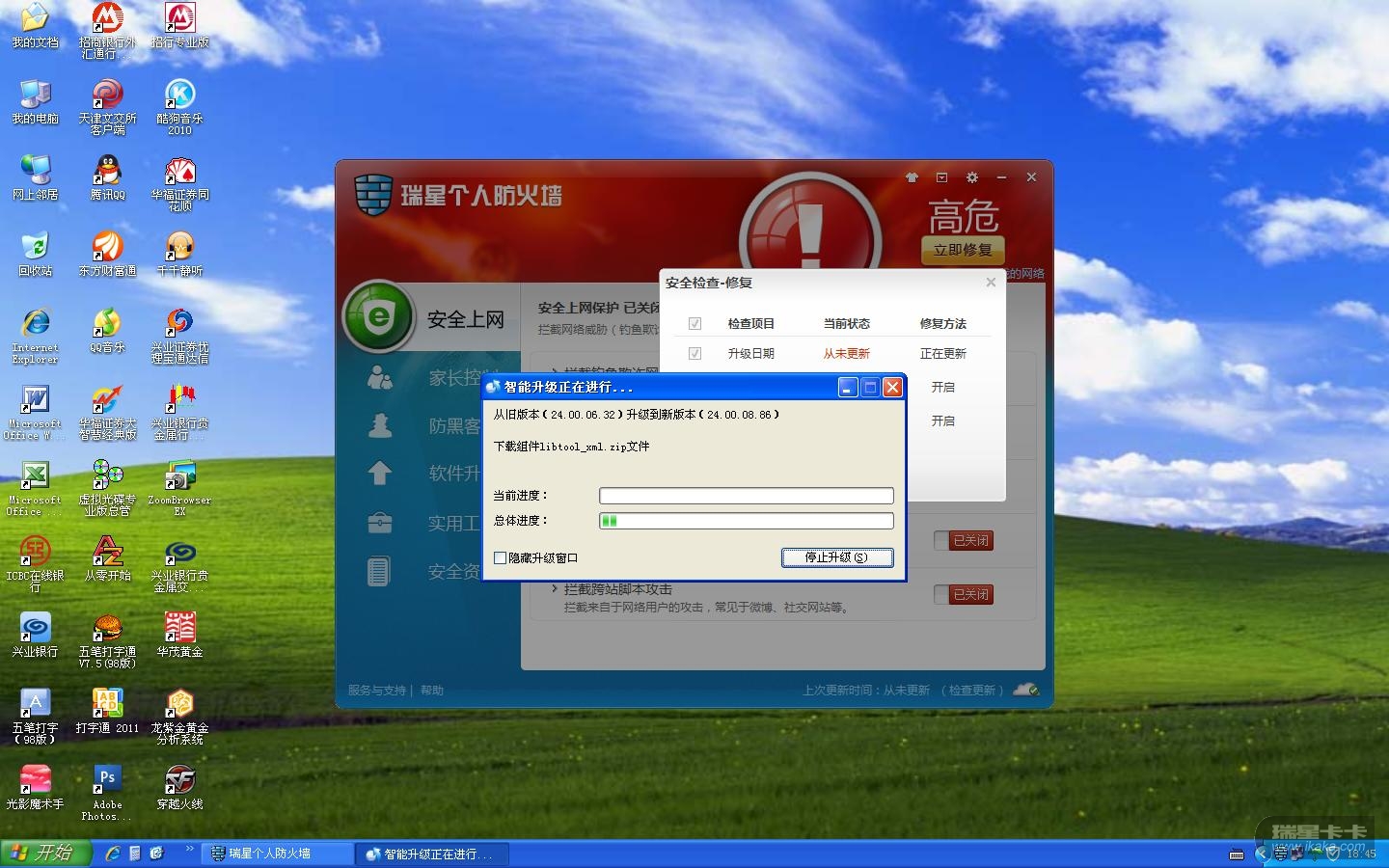
Task: Select the 回收站 recycle bin icon
Action: tap(35, 255)
